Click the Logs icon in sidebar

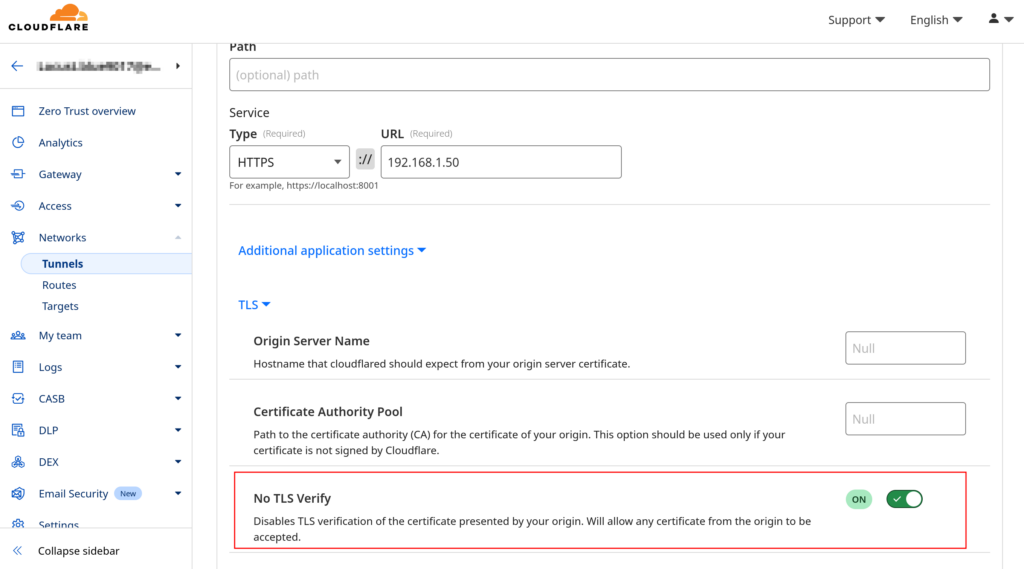tap(18, 366)
